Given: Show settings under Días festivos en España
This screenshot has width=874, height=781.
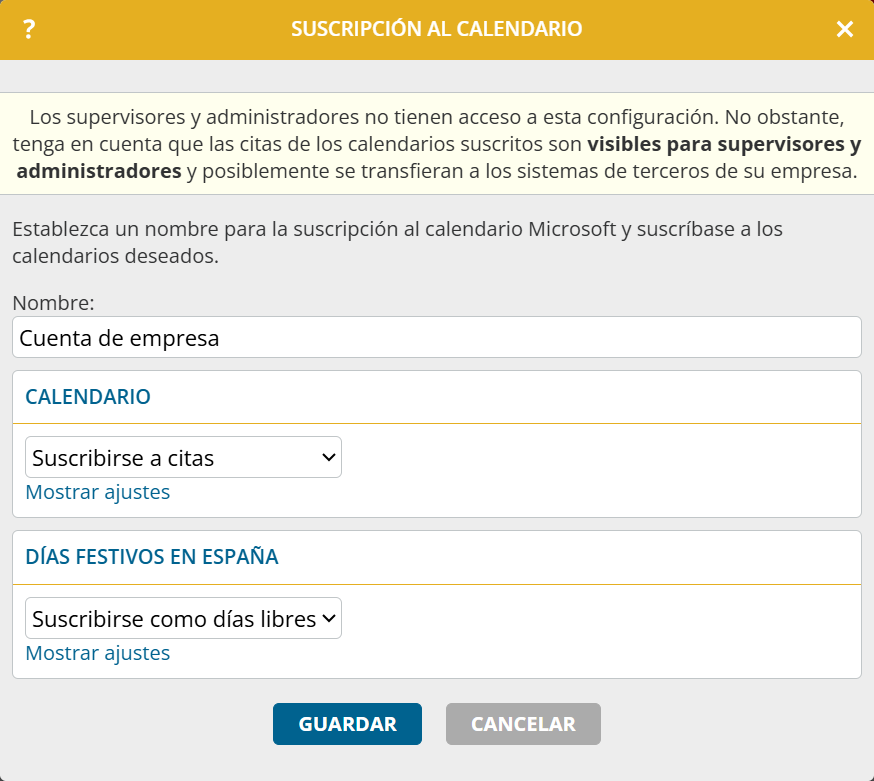Looking at the screenshot, I should (x=98, y=653).
